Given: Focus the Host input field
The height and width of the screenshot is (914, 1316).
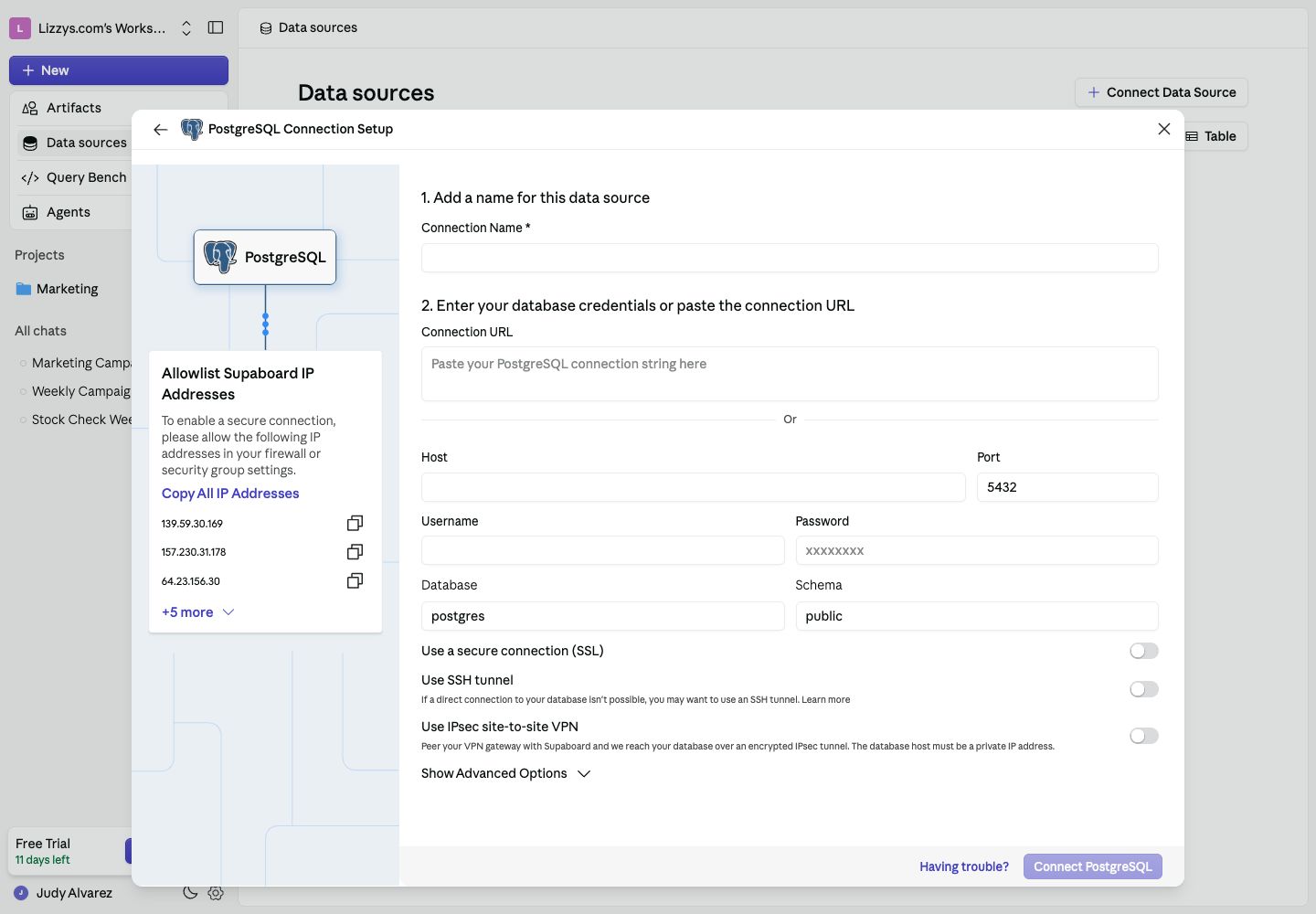Looking at the screenshot, I should coord(693,487).
